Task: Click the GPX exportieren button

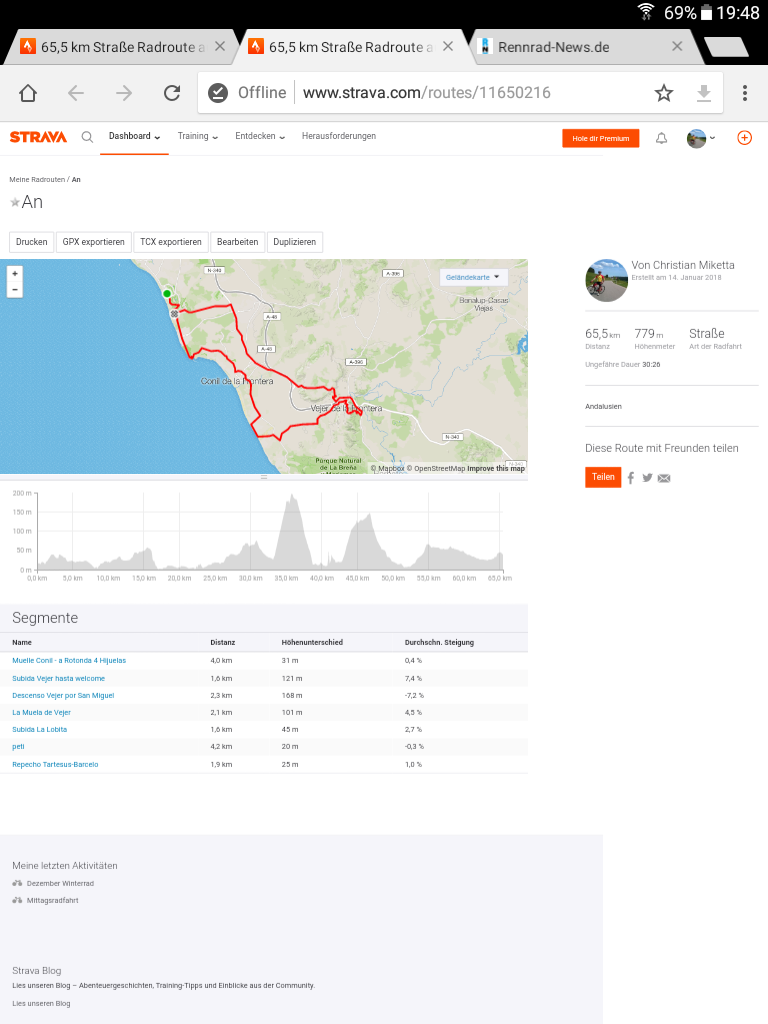Action: pos(94,242)
